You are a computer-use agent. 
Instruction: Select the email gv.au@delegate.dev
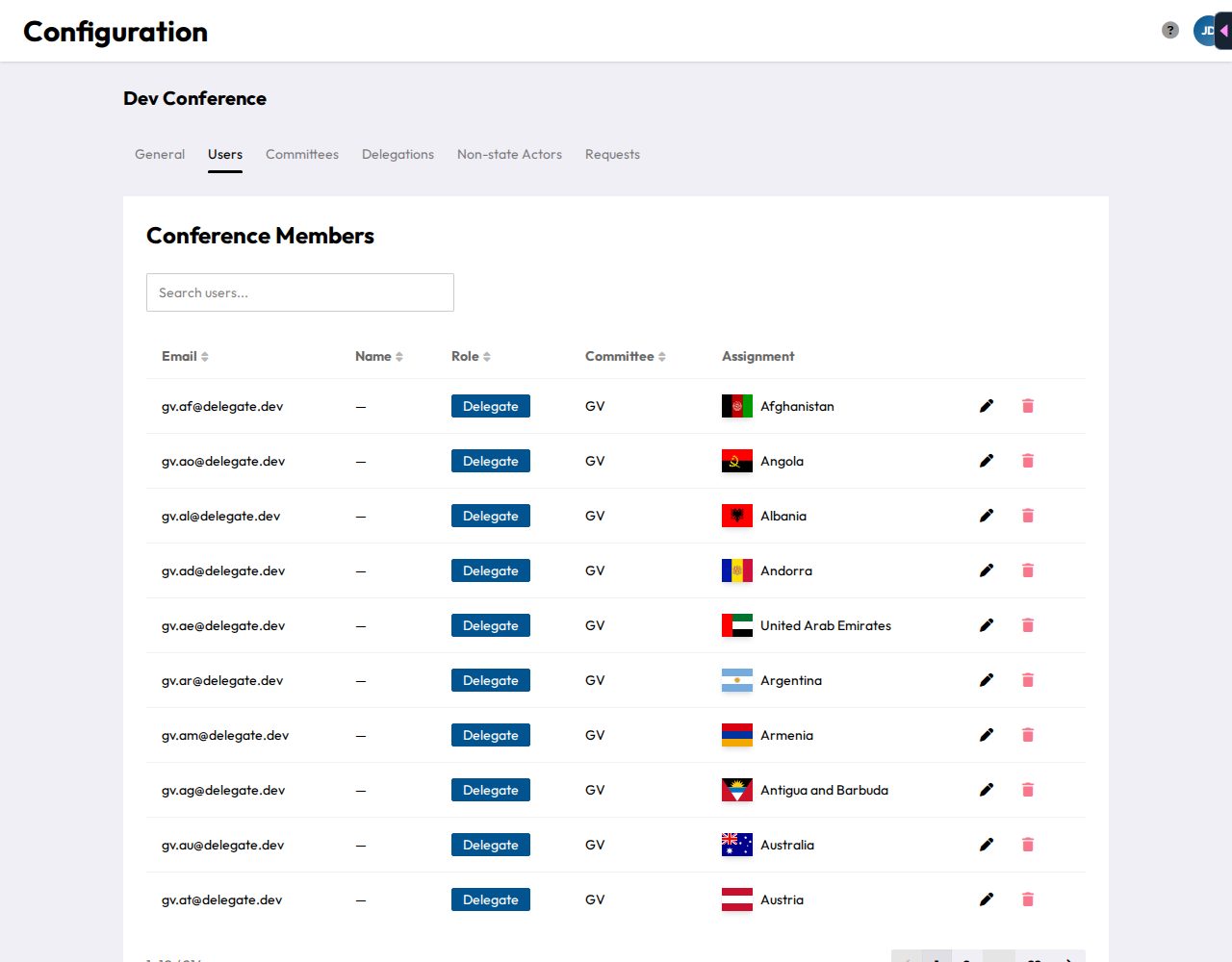(x=222, y=845)
